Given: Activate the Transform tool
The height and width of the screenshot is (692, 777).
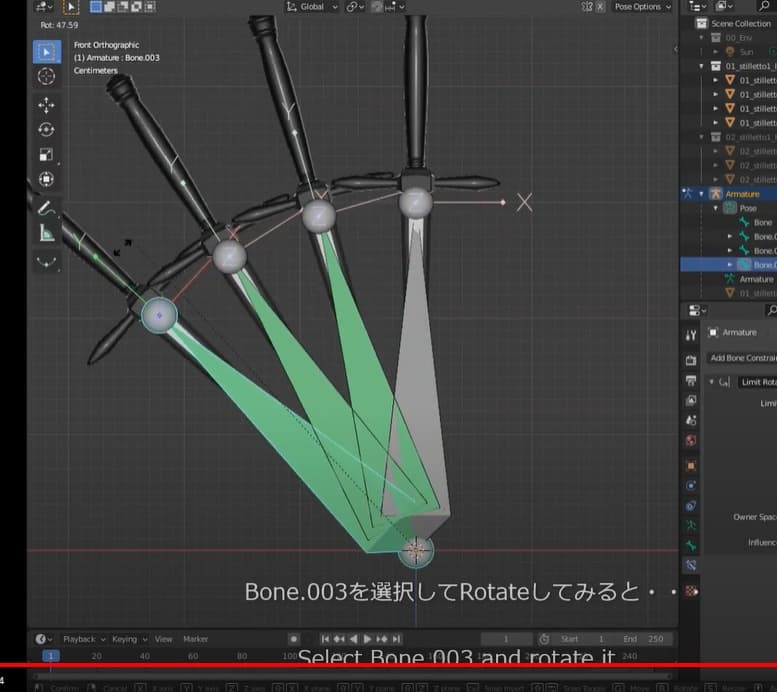Looking at the screenshot, I should 46,180.
